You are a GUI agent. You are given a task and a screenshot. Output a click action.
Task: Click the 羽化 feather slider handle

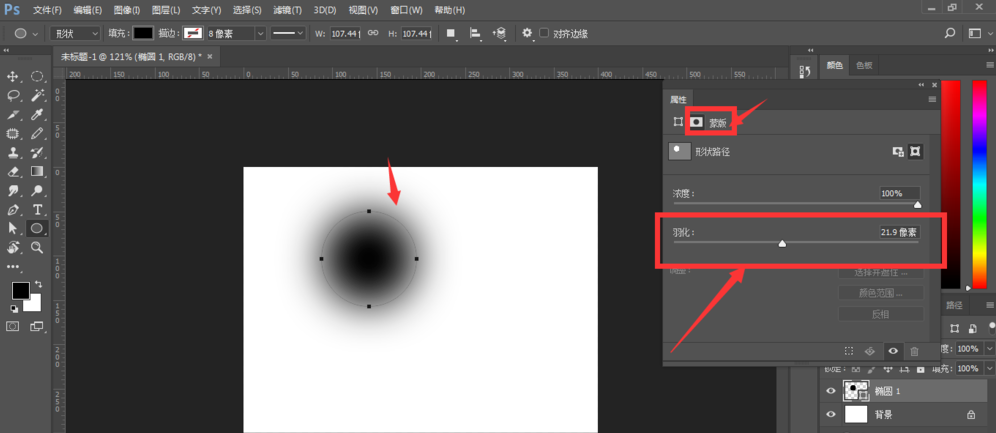coord(782,242)
